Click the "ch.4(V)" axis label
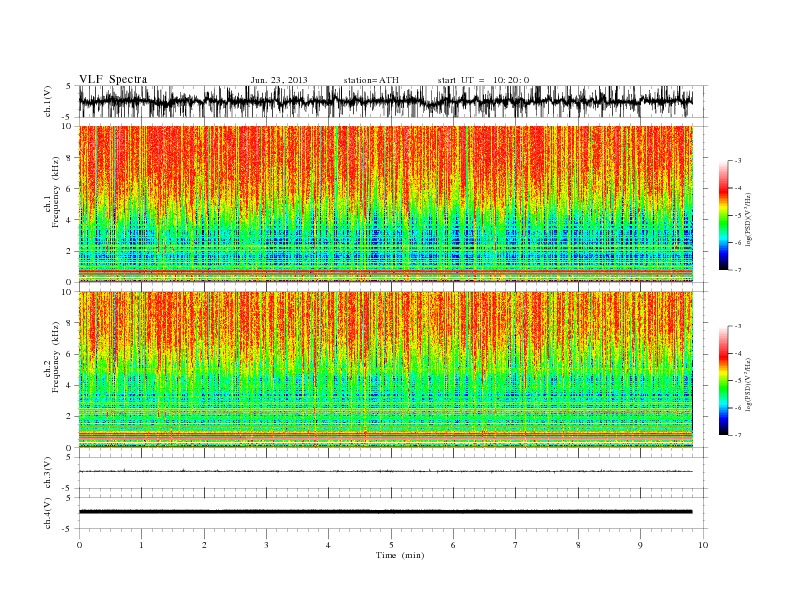The width and height of the screenshot is (792, 612). click(x=47, y=513)
